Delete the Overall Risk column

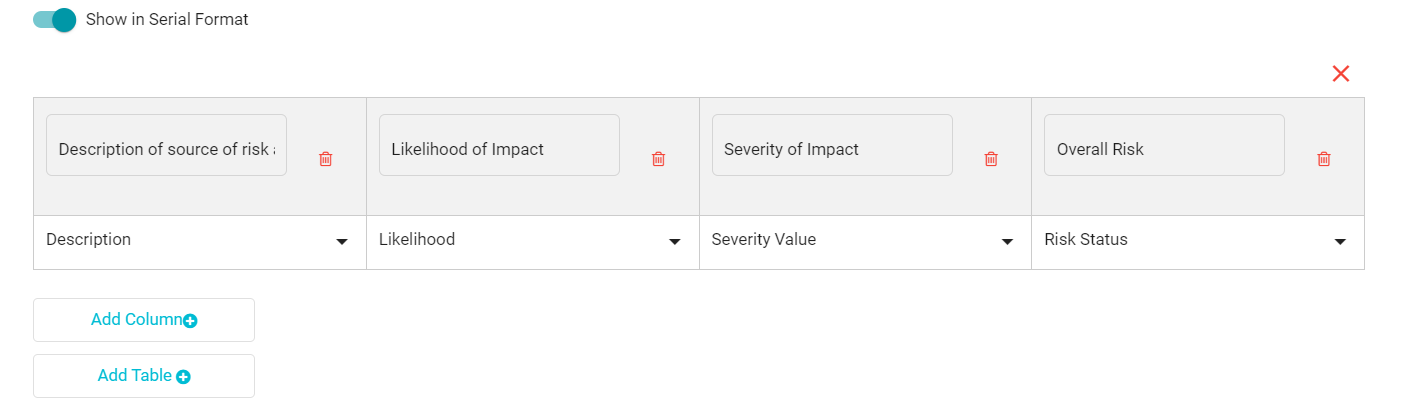coord(1324,159)
